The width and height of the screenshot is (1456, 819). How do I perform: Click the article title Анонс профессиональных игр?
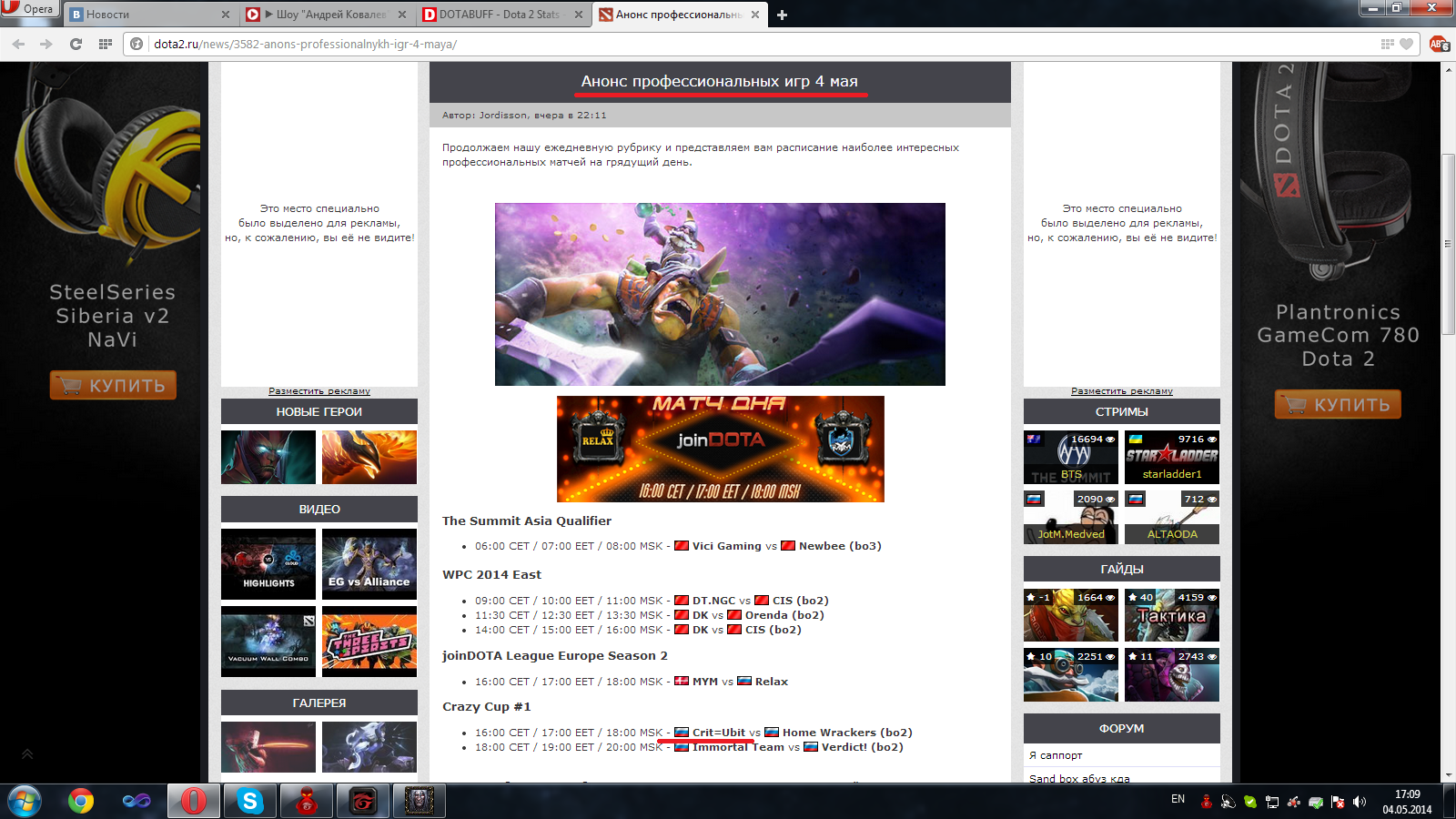pyautogui.click(x=719, y=81)
